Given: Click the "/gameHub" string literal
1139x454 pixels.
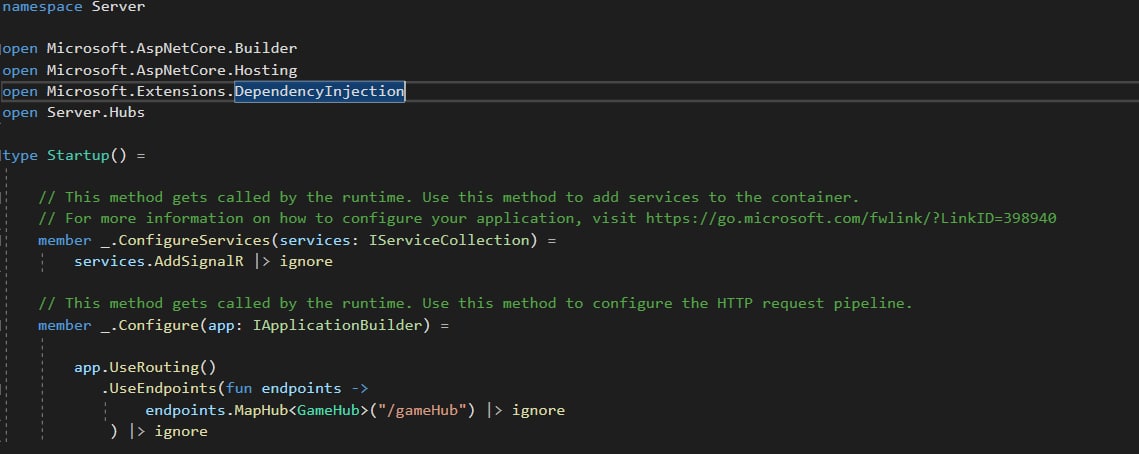Looking at the screenshot, I should 422,410.
